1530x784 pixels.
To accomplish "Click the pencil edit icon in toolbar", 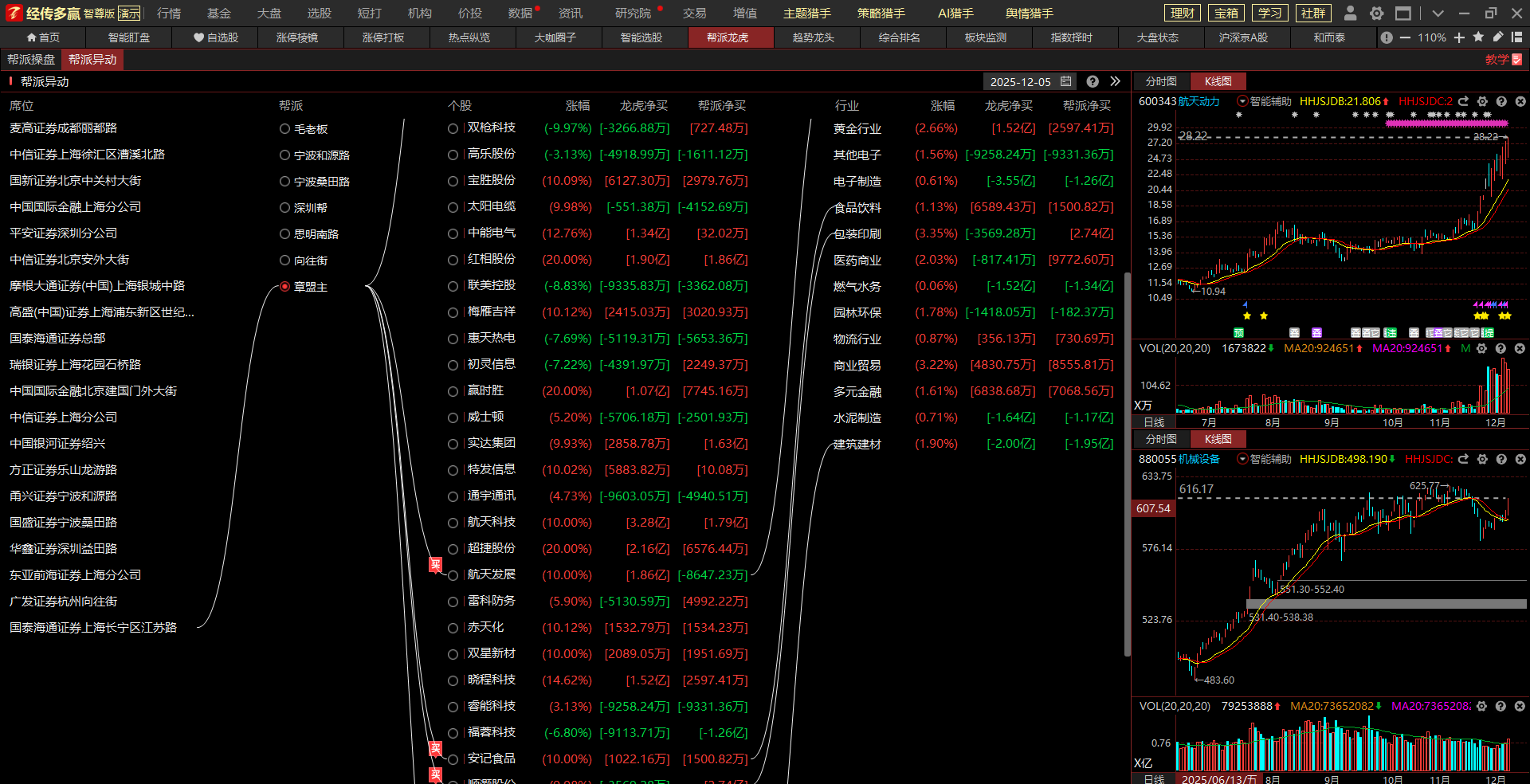I will click(x=1497, y=37).
